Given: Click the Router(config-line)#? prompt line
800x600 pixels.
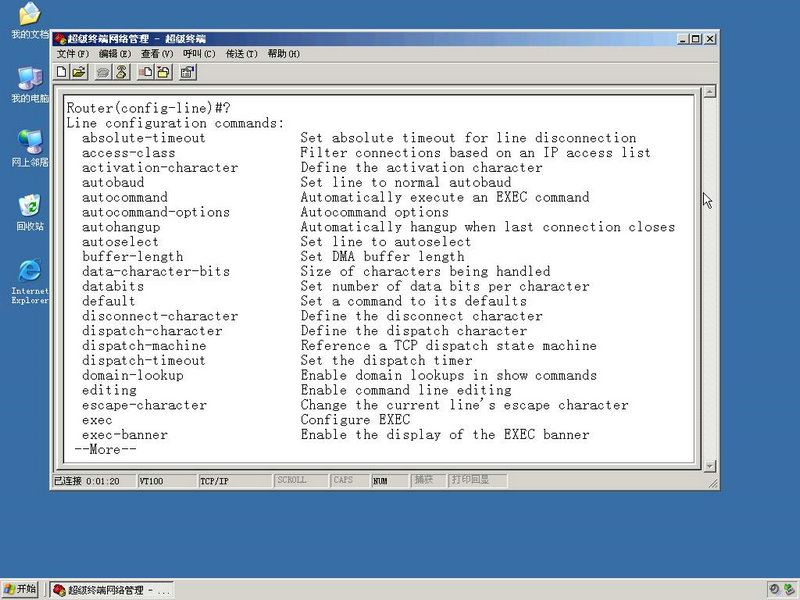Looking at the screenshot, I should point(148,108).
